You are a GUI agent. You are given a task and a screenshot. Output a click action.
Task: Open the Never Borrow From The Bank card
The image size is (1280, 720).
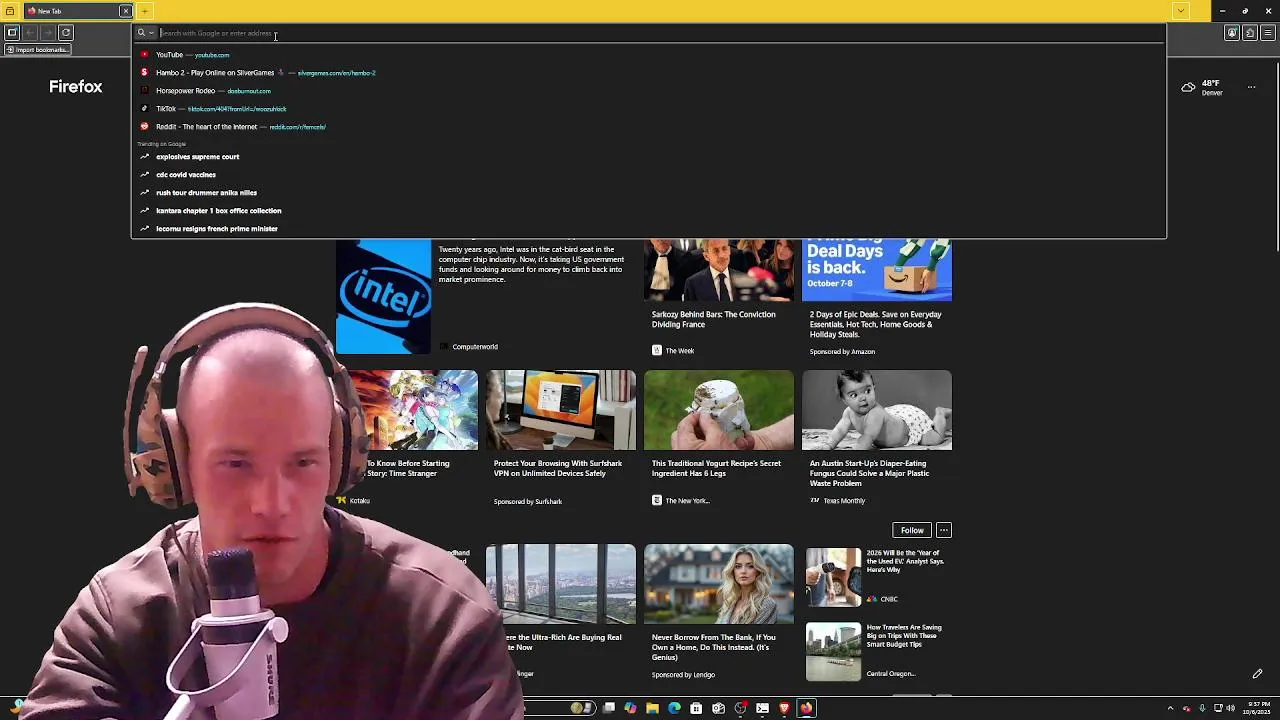pos(719,612)
